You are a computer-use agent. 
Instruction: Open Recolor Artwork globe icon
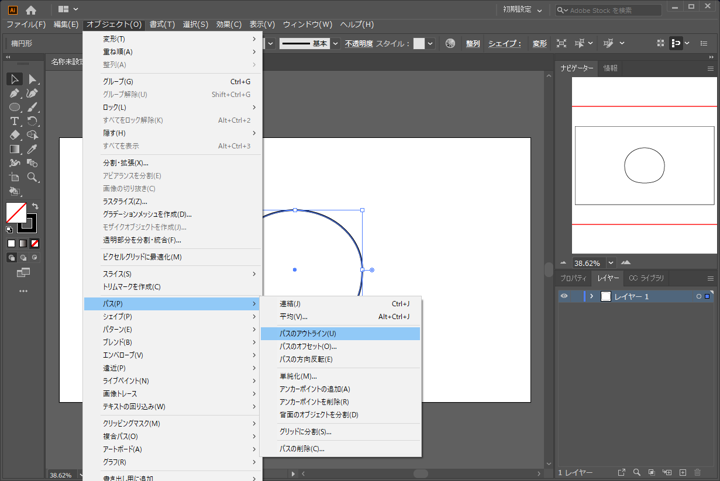(450, 43)
